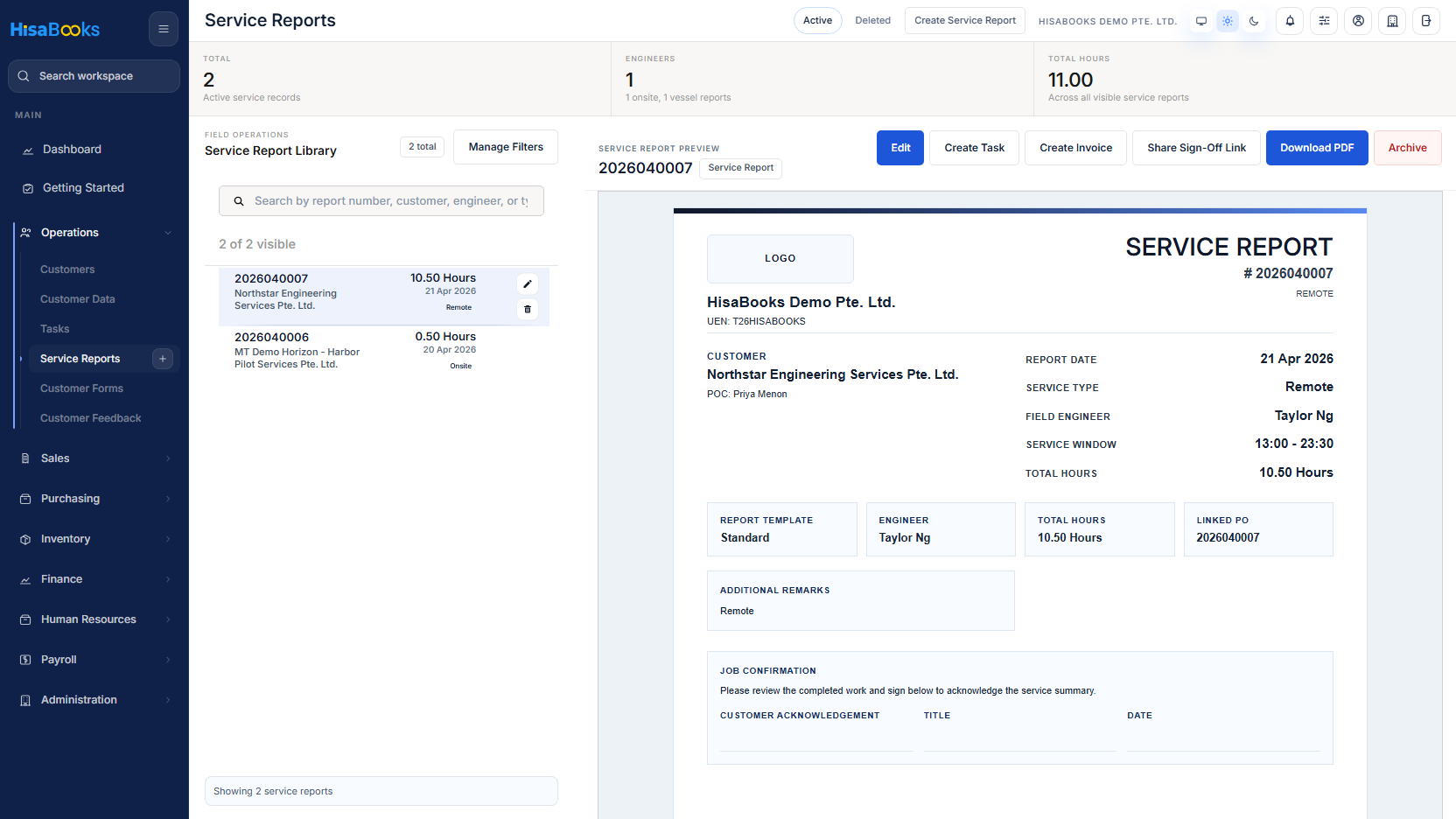
Task: Open Customer Forms in the sidebar
Action: coord(82,388)
